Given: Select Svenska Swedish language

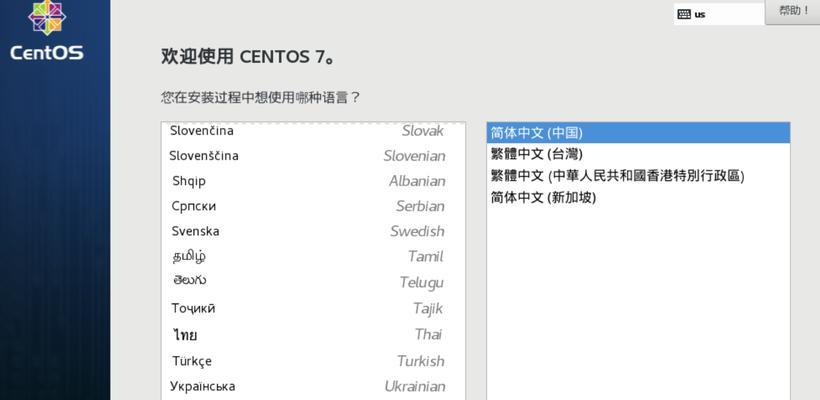Looking at the screenshot, I should point(313,231).
